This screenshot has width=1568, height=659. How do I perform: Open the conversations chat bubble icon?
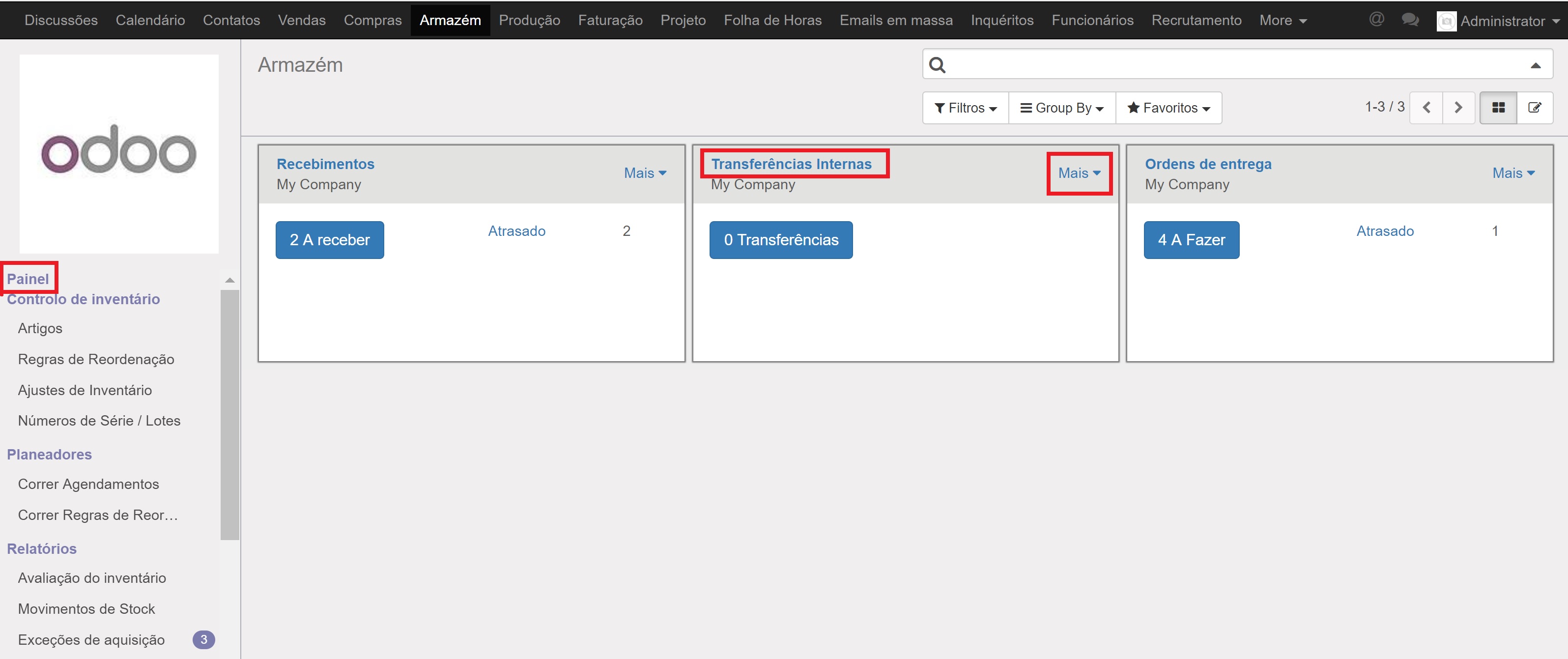point(1410,20)
